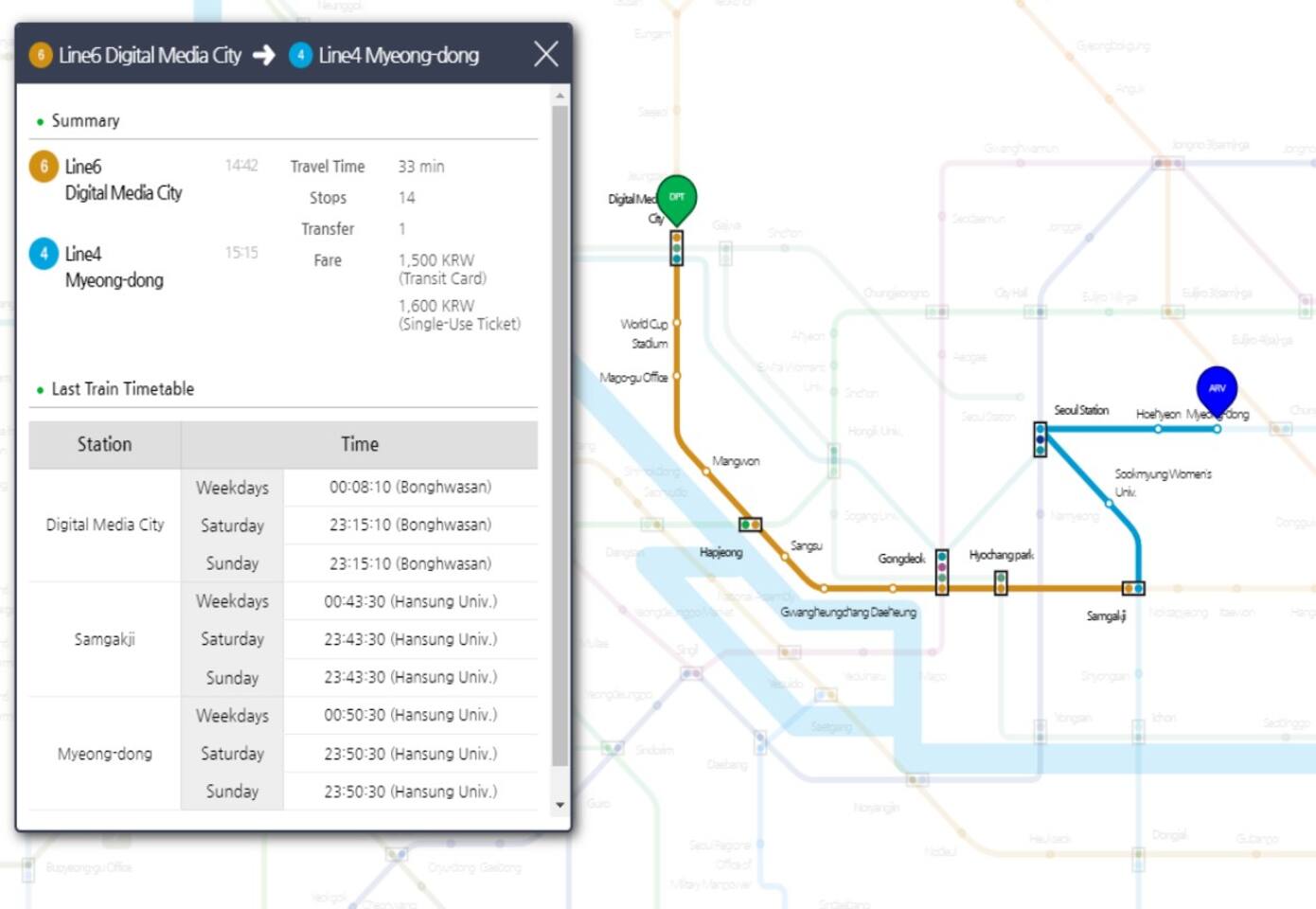
Task: Click the blue arrival pin at Myeong-dong
Action: click(1217, 388)
